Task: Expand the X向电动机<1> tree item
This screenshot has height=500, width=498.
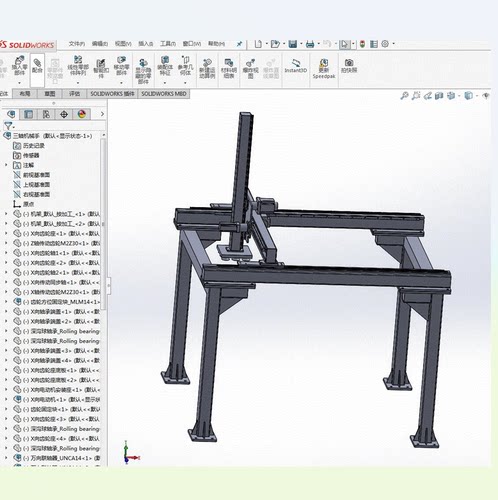Action: [6, 399]
